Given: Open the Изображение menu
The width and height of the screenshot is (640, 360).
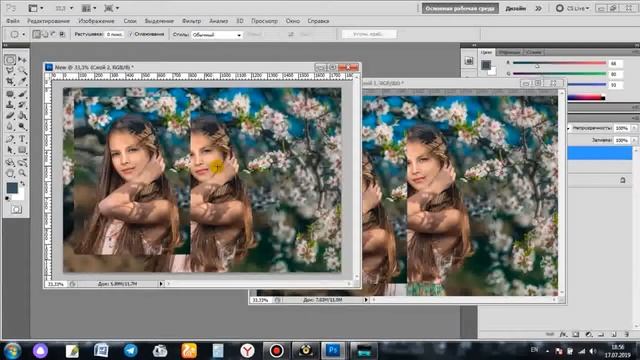Looking at the screenshot, I should click(96, 21).
